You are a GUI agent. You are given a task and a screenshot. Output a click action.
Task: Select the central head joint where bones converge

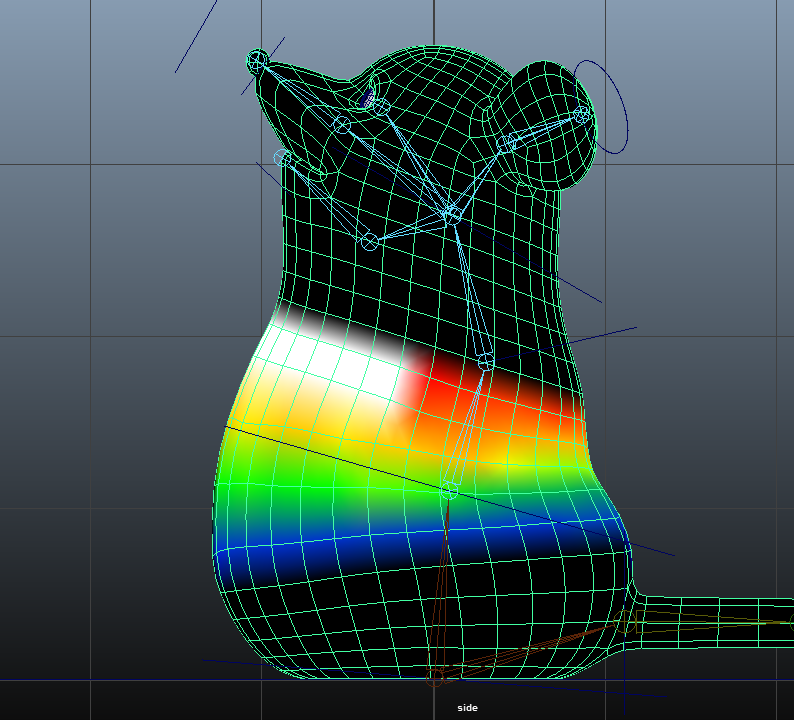tap(451, 212)
